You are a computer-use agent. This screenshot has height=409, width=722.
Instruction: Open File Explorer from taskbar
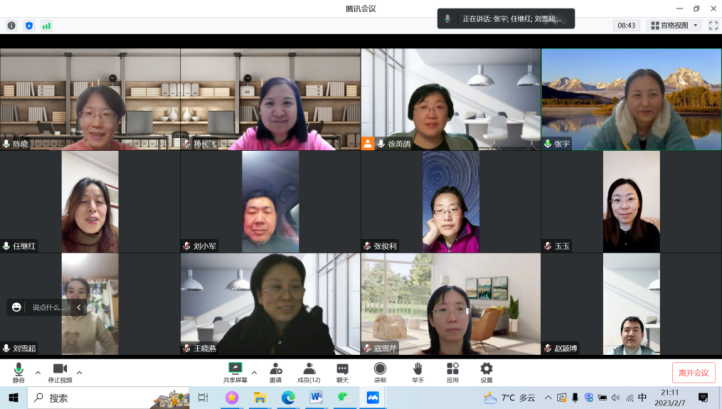tap(260, 397)
